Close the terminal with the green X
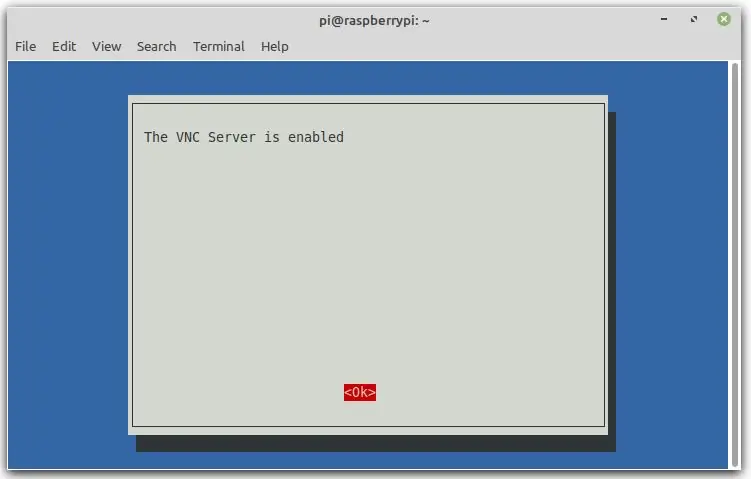The width and height of the screenshot is (751, 479). (x=724, y=19)
